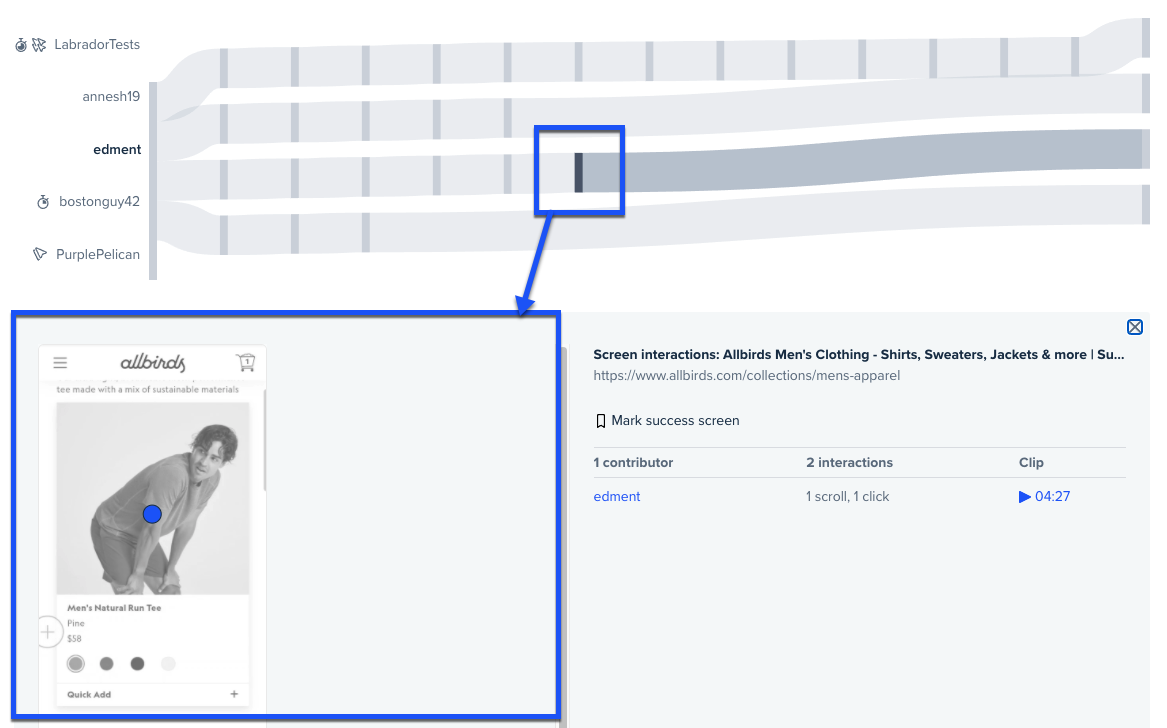Select the lightest color swatch for the tee
Screen dimensions: 1167x728
167,663
